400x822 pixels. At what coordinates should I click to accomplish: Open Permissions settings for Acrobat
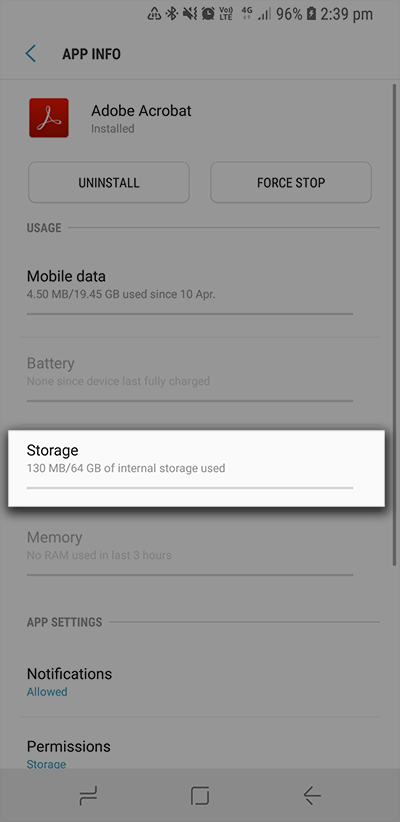pyautogui.click(x=200, y=754)
